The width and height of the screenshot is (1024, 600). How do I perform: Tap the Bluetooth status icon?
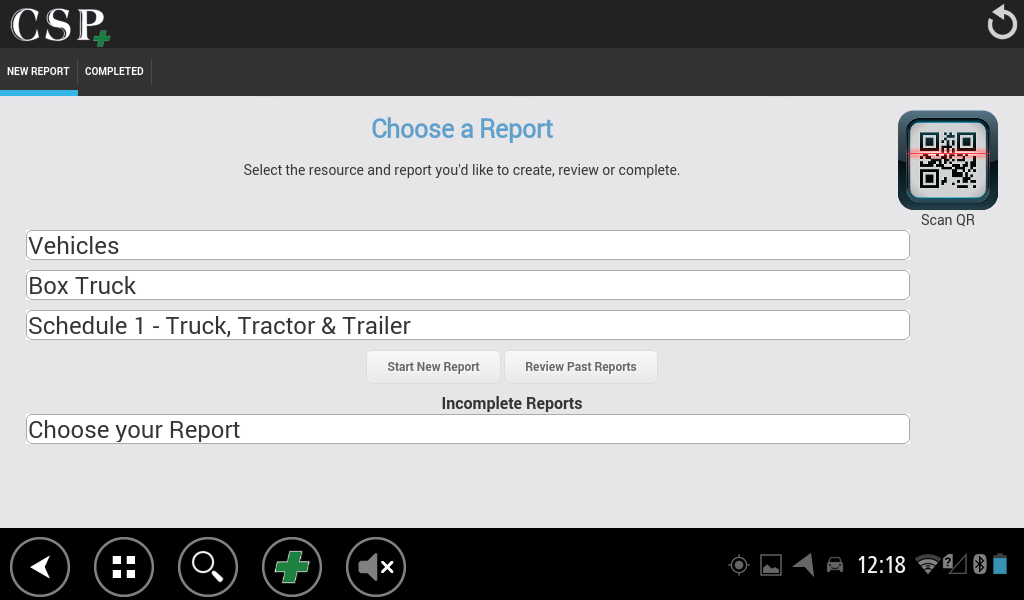tap(979, 564)
